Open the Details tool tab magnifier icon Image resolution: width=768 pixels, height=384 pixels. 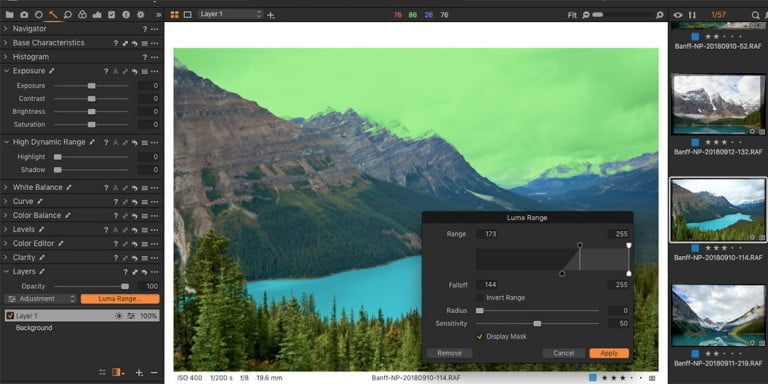coord(68,15)
